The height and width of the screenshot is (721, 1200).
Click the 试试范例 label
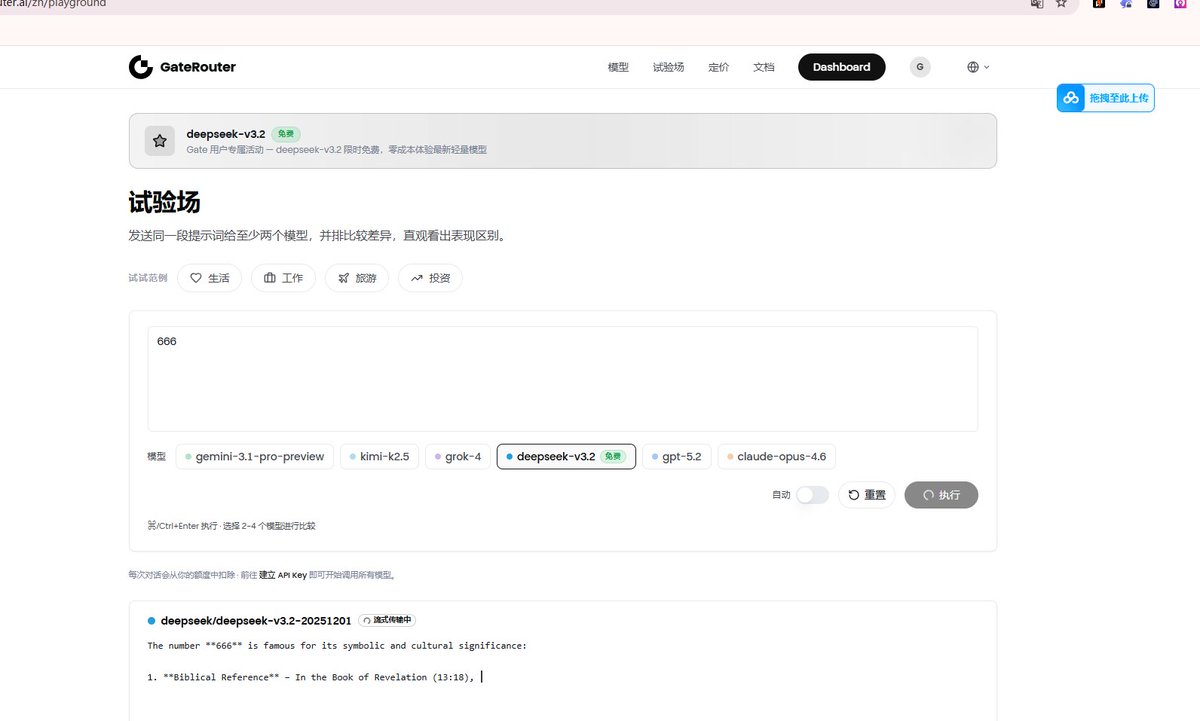(x=148, y=278)
